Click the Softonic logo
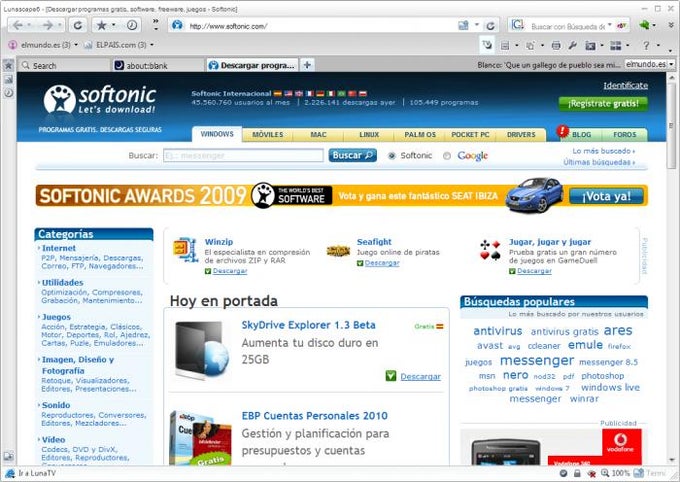 100,100
